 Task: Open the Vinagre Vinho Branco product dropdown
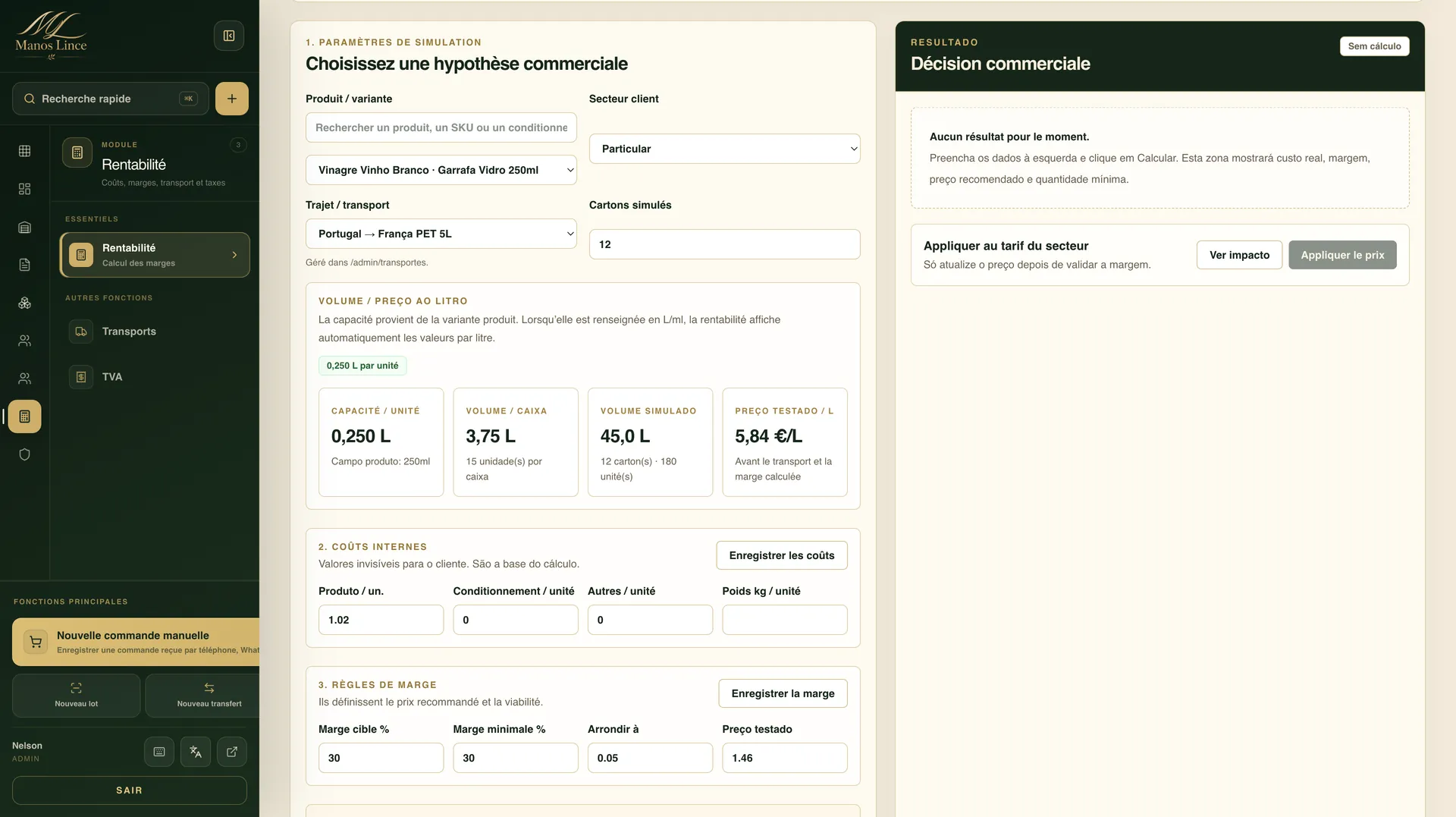tap(441, 170)
